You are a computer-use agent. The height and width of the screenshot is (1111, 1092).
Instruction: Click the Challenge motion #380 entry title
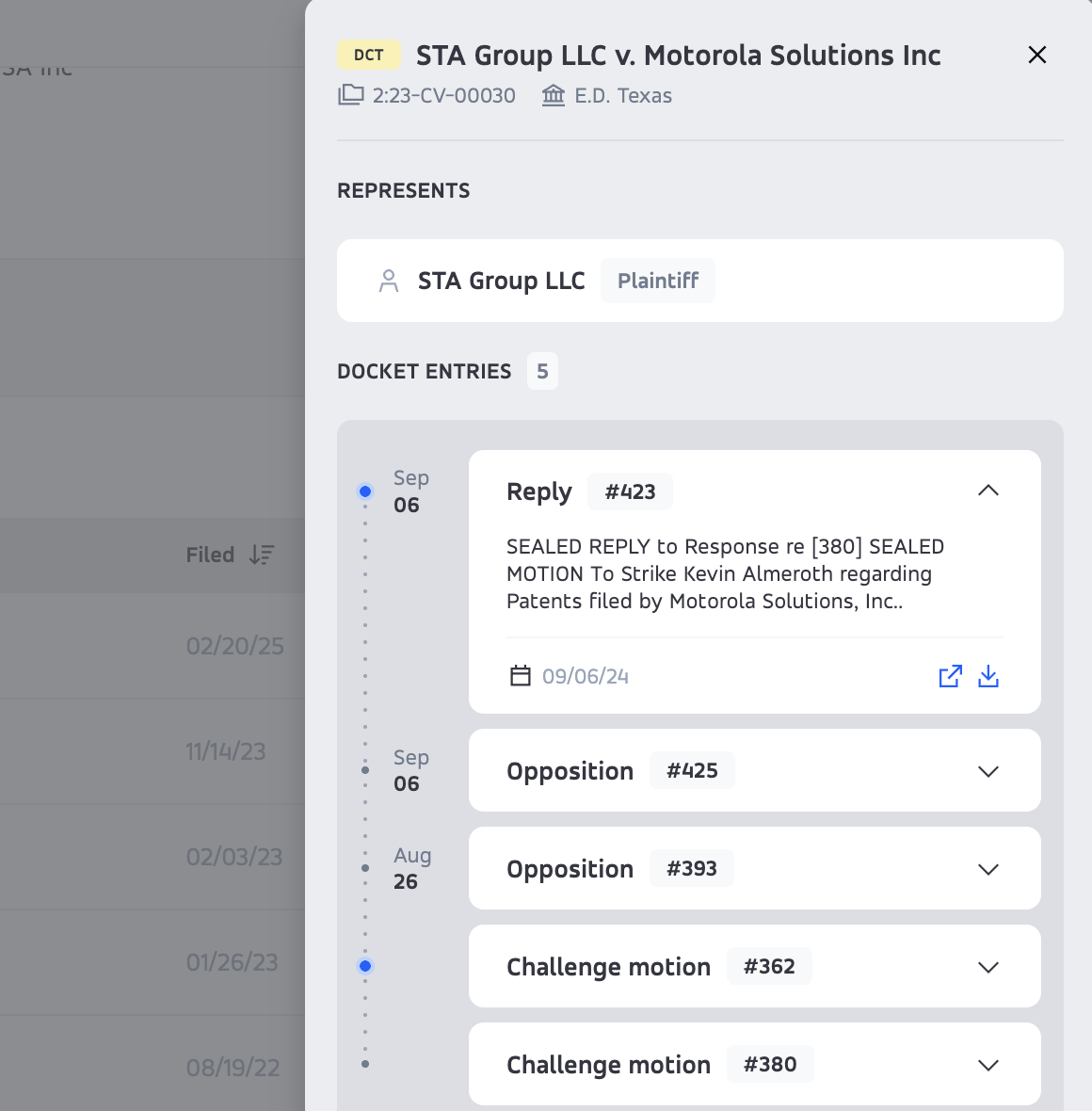pyautogui.click(x=608, y=1064)
